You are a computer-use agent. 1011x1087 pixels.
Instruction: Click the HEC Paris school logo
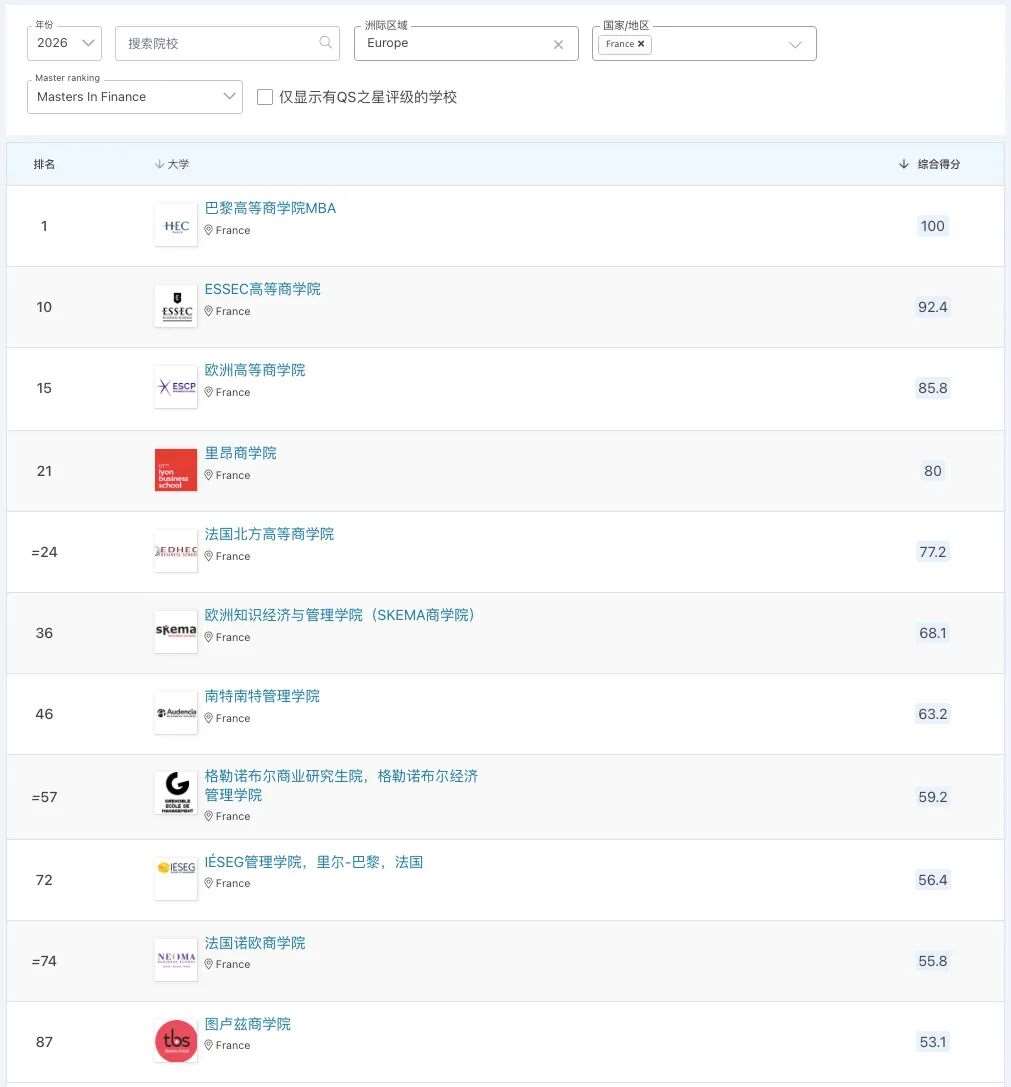coord(176,225)
